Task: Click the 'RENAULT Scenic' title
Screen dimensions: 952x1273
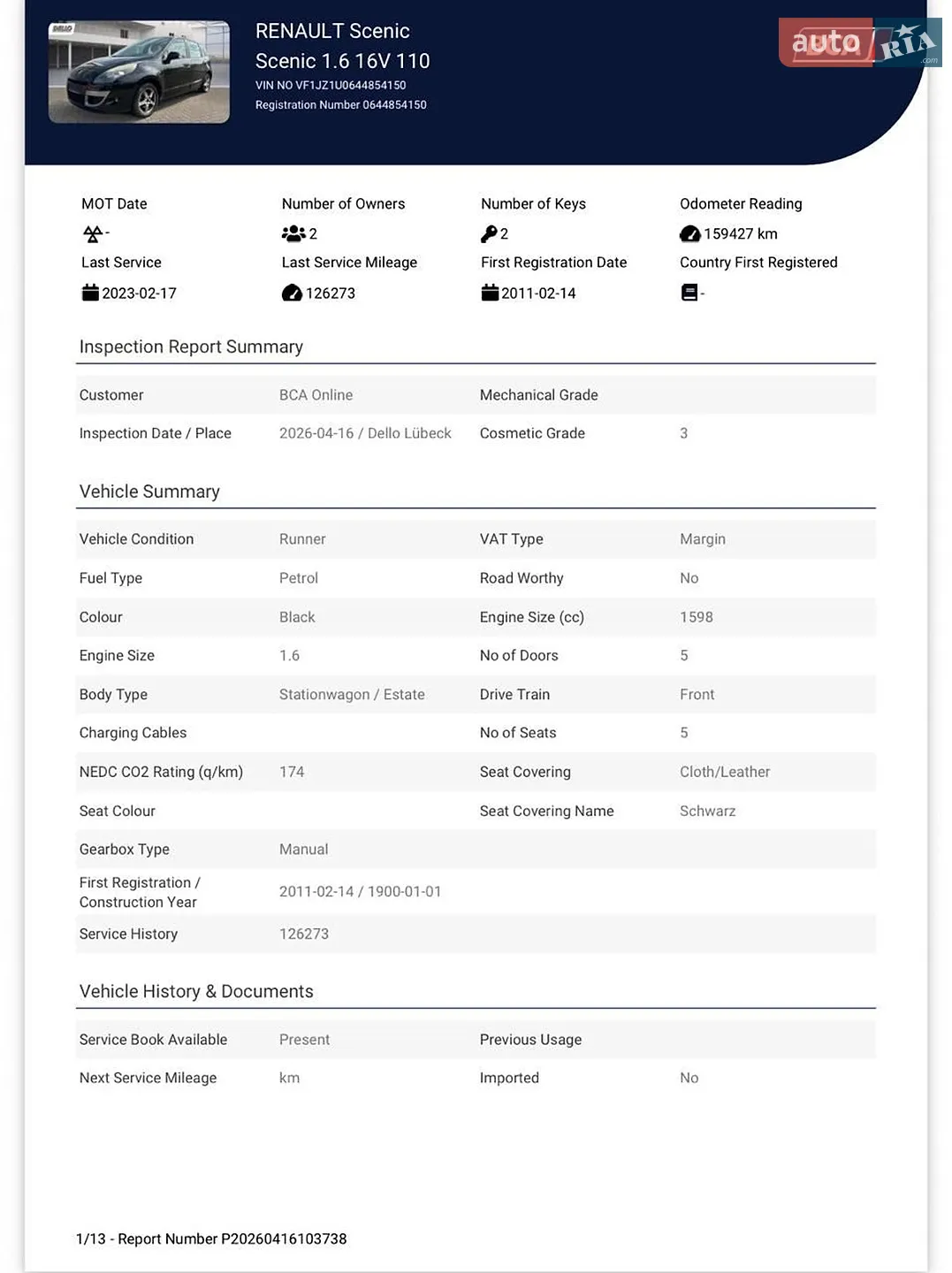Action: (x=332, y=31)
